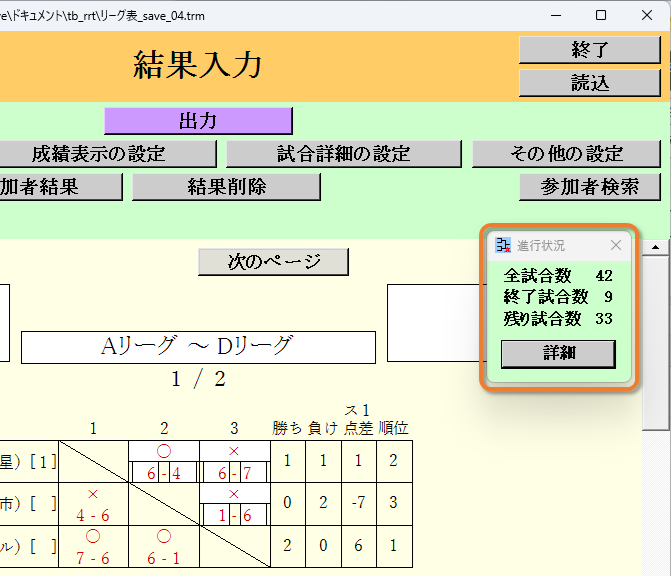Click the 結果削除 button
The width and height of the screenshot is (671, 576).
click(x=226, y=187)
